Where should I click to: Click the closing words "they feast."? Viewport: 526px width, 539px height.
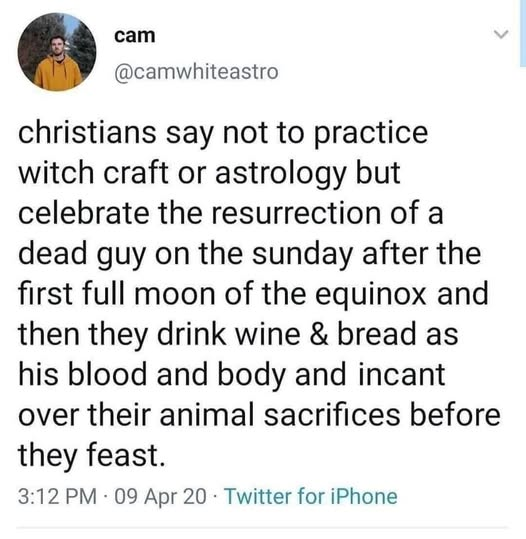tap(91, 455)
